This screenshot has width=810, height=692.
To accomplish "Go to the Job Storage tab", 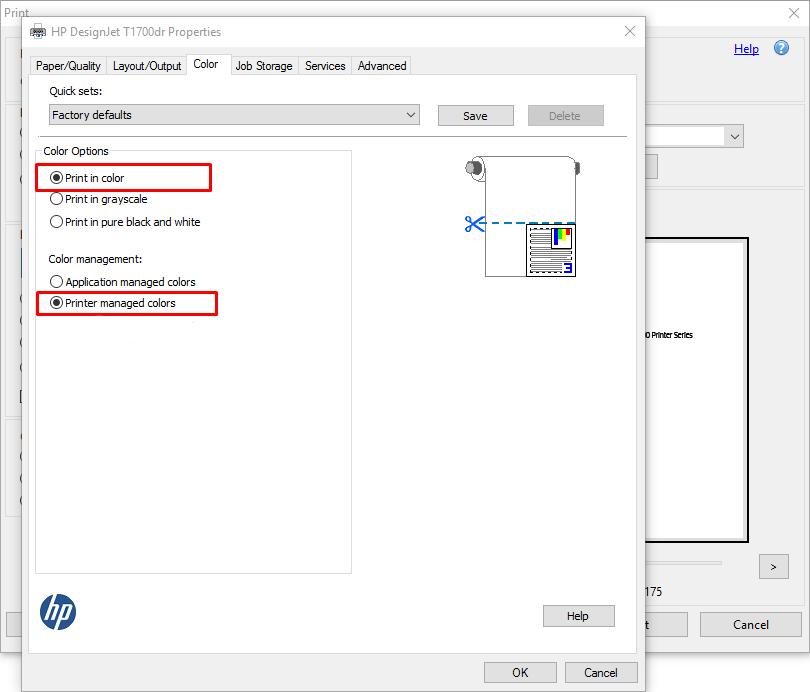I will [264, 66].
